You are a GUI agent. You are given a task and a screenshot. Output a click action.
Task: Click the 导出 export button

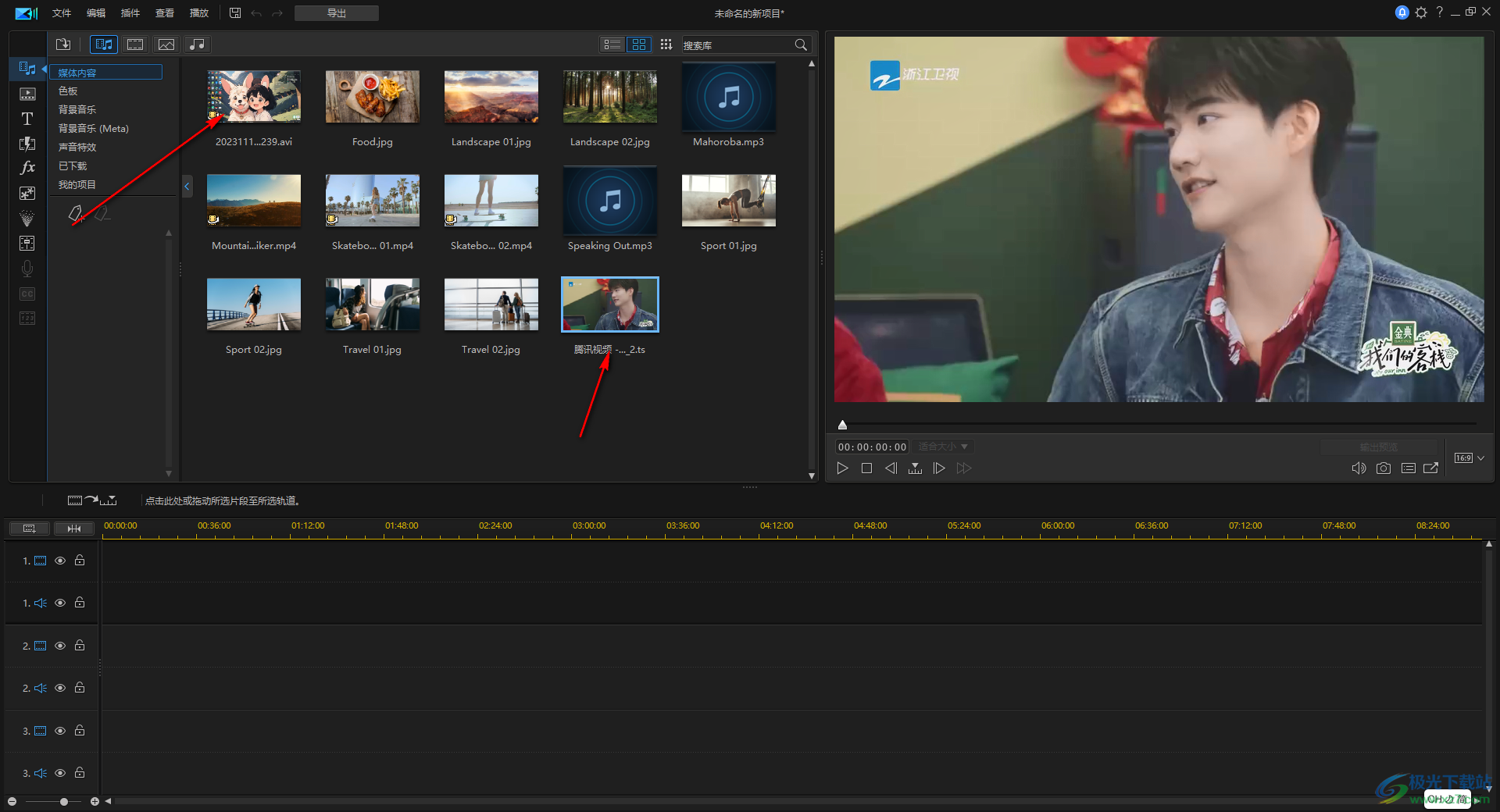[337, 13]
